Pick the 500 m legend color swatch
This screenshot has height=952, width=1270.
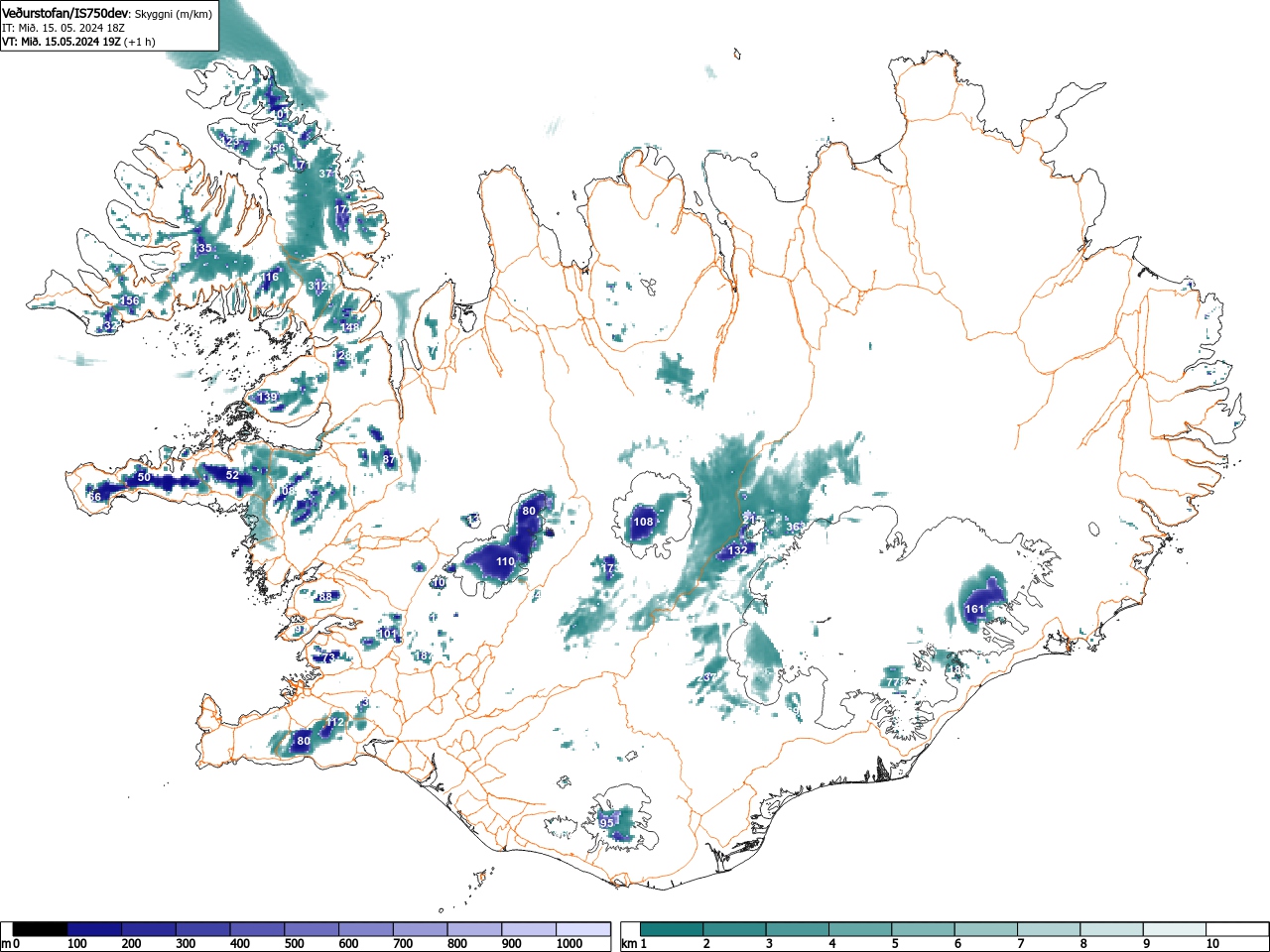[x=312, y=929]
